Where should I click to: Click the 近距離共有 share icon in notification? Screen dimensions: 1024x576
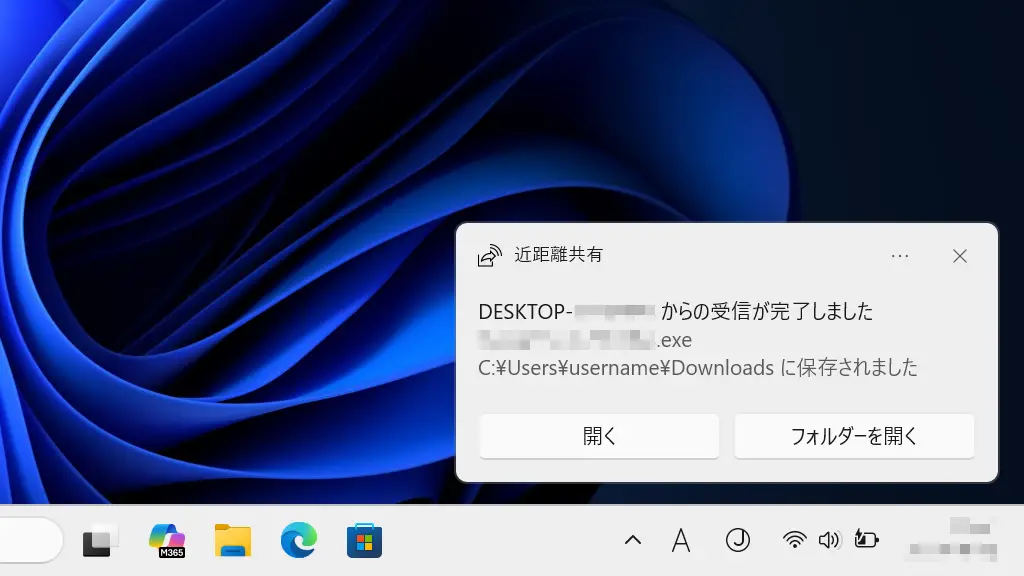pos(489,256)
